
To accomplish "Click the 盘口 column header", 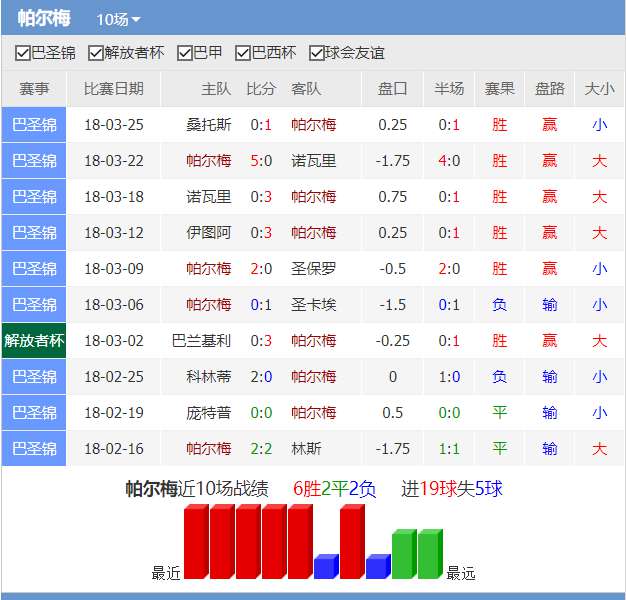I will (393, 89).
